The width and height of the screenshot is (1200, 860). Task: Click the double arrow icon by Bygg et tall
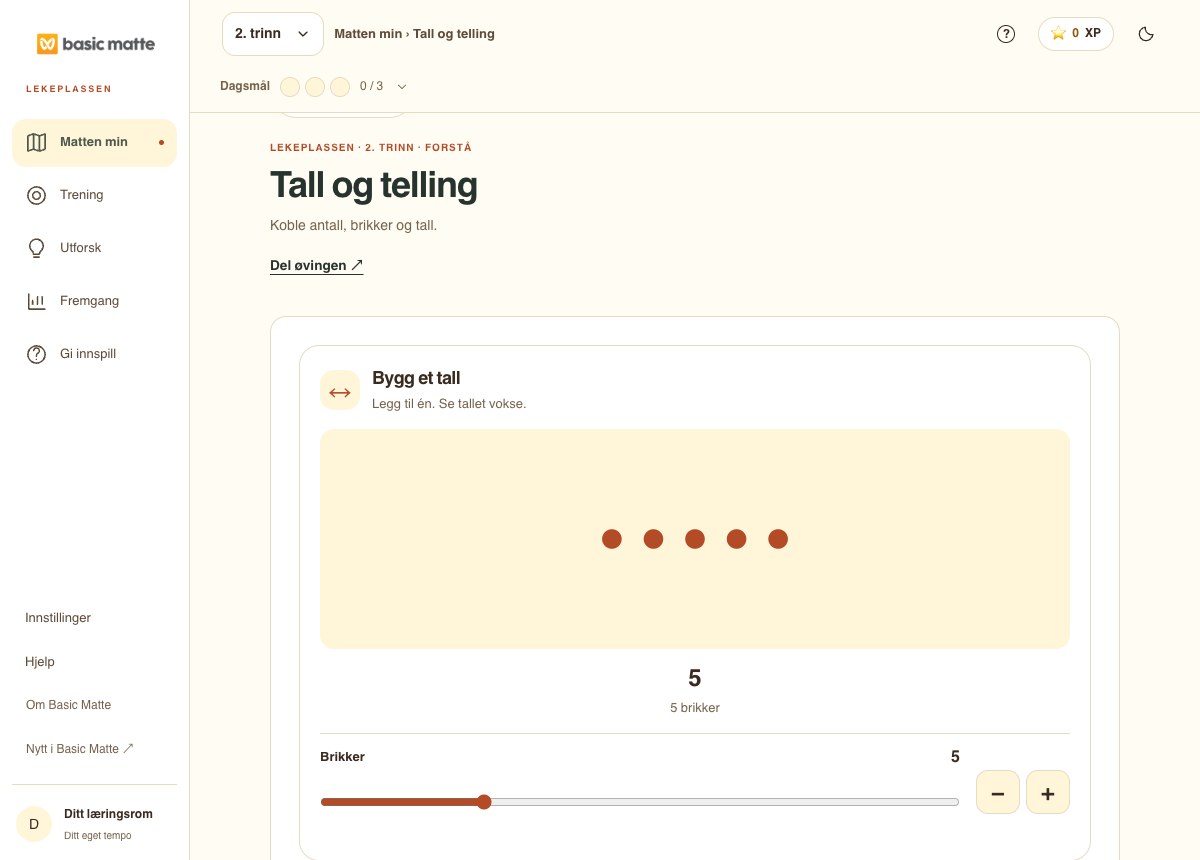point(340,390)
